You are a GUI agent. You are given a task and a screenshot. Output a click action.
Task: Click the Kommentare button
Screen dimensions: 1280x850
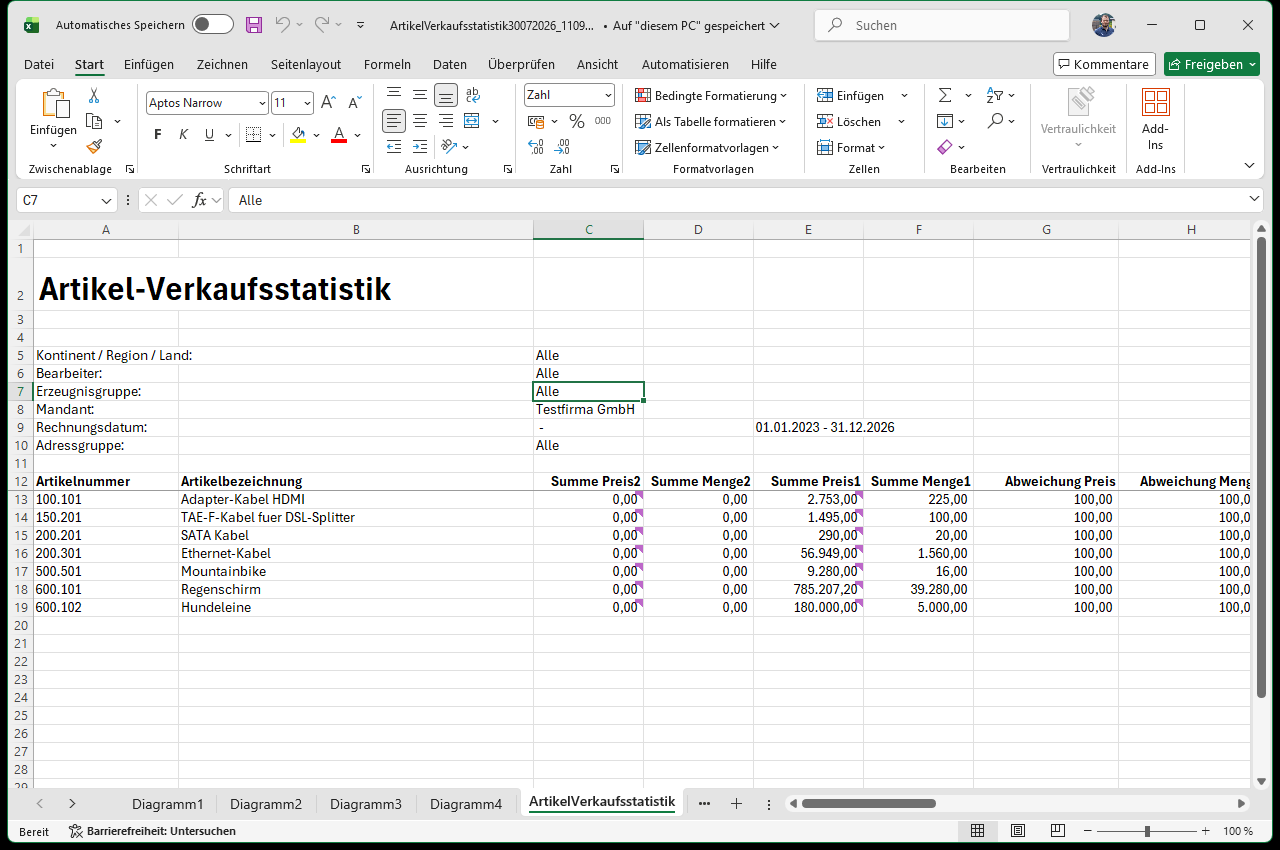[x=1104, y=64]
